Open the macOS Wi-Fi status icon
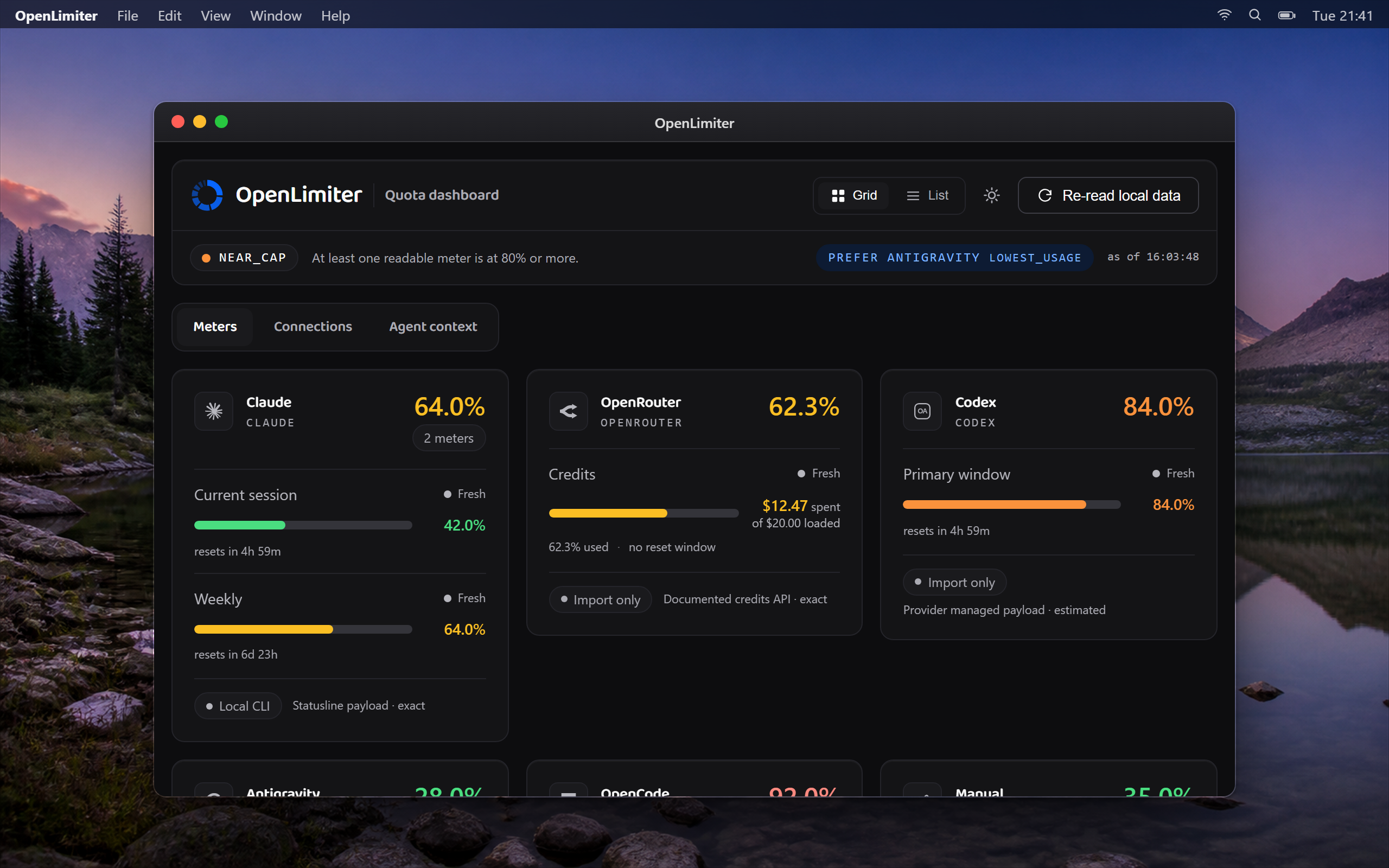 [x=1224, y=16]
